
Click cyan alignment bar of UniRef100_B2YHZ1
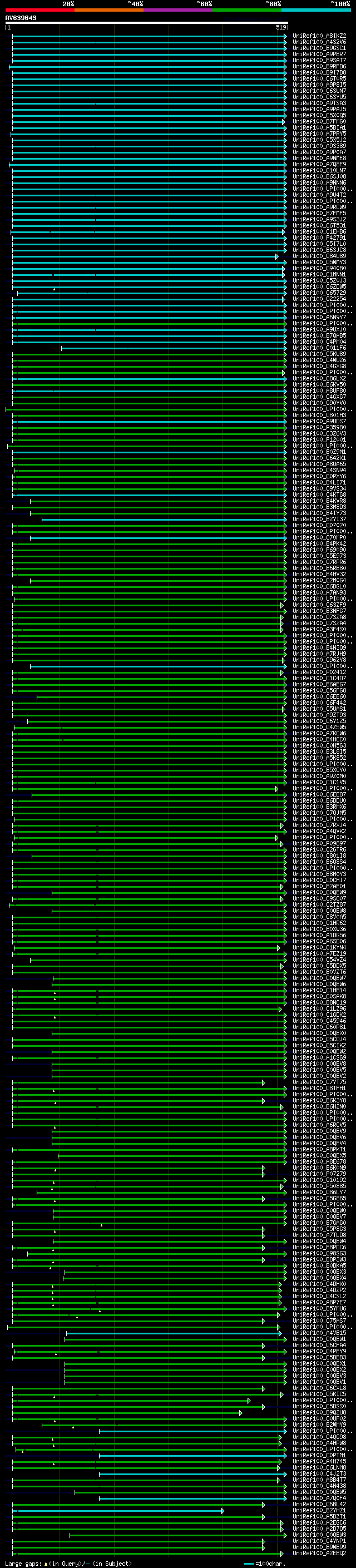click(x=119, y=1511)
